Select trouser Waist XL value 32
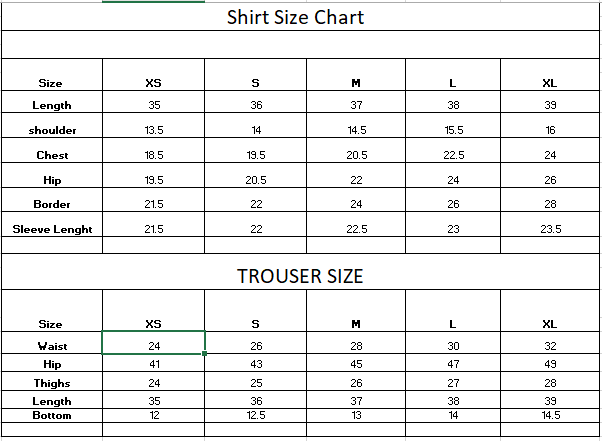 tap(550, 346)
